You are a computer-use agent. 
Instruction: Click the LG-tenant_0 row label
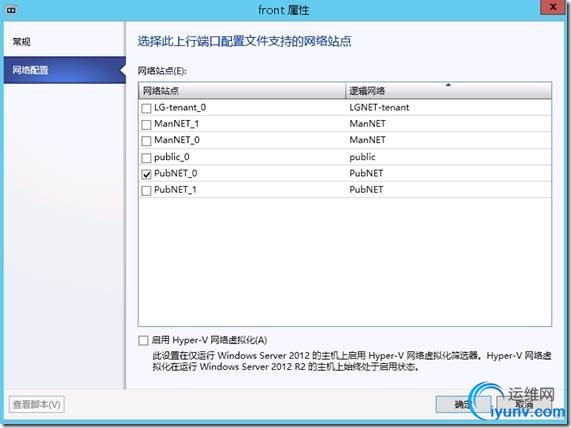tap(180, 107)
